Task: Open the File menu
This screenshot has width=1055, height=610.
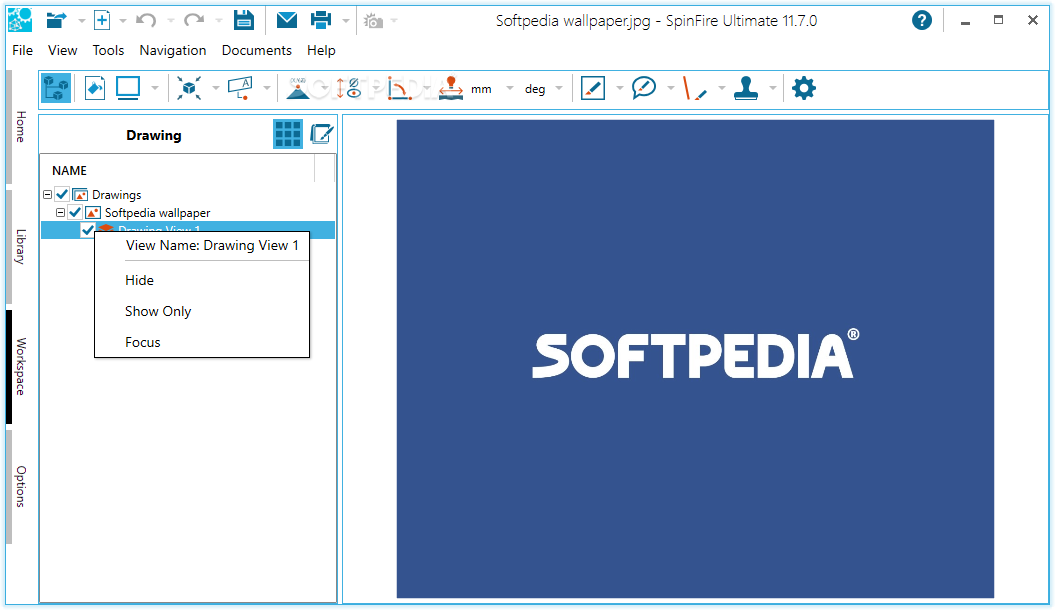Action: [x=22, y=50]
